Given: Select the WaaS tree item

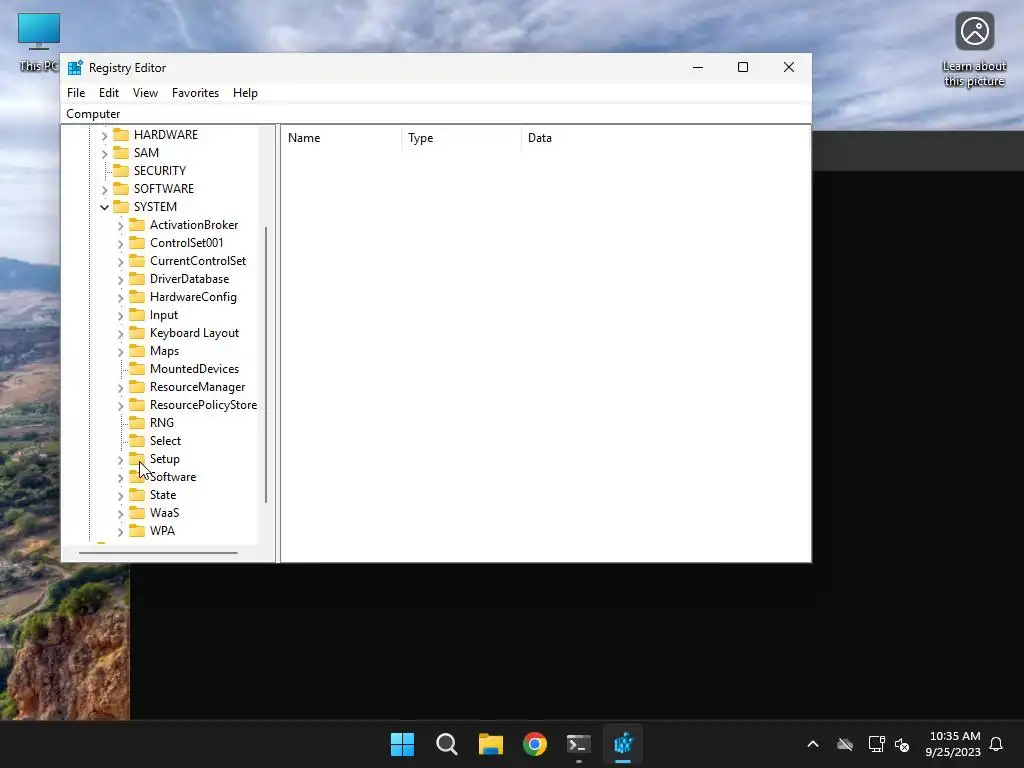Looking at the screenshot, I should click(165, 513).
